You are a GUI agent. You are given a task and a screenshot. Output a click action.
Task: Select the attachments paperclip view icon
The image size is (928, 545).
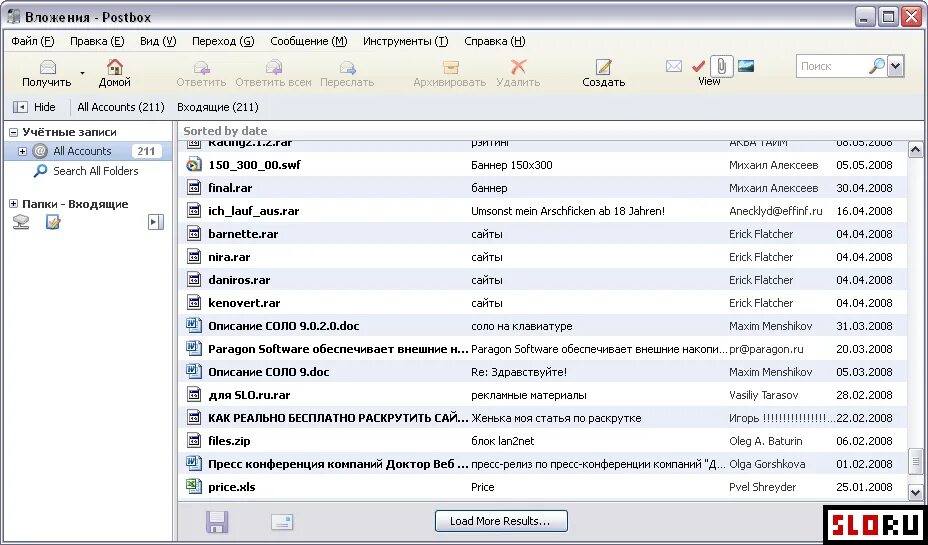click(x=721, y=66)
